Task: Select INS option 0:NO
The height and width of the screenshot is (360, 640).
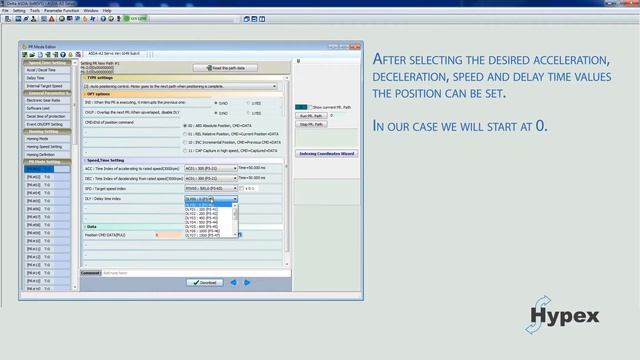Action: pyautogui.click(x=221, y=103)
